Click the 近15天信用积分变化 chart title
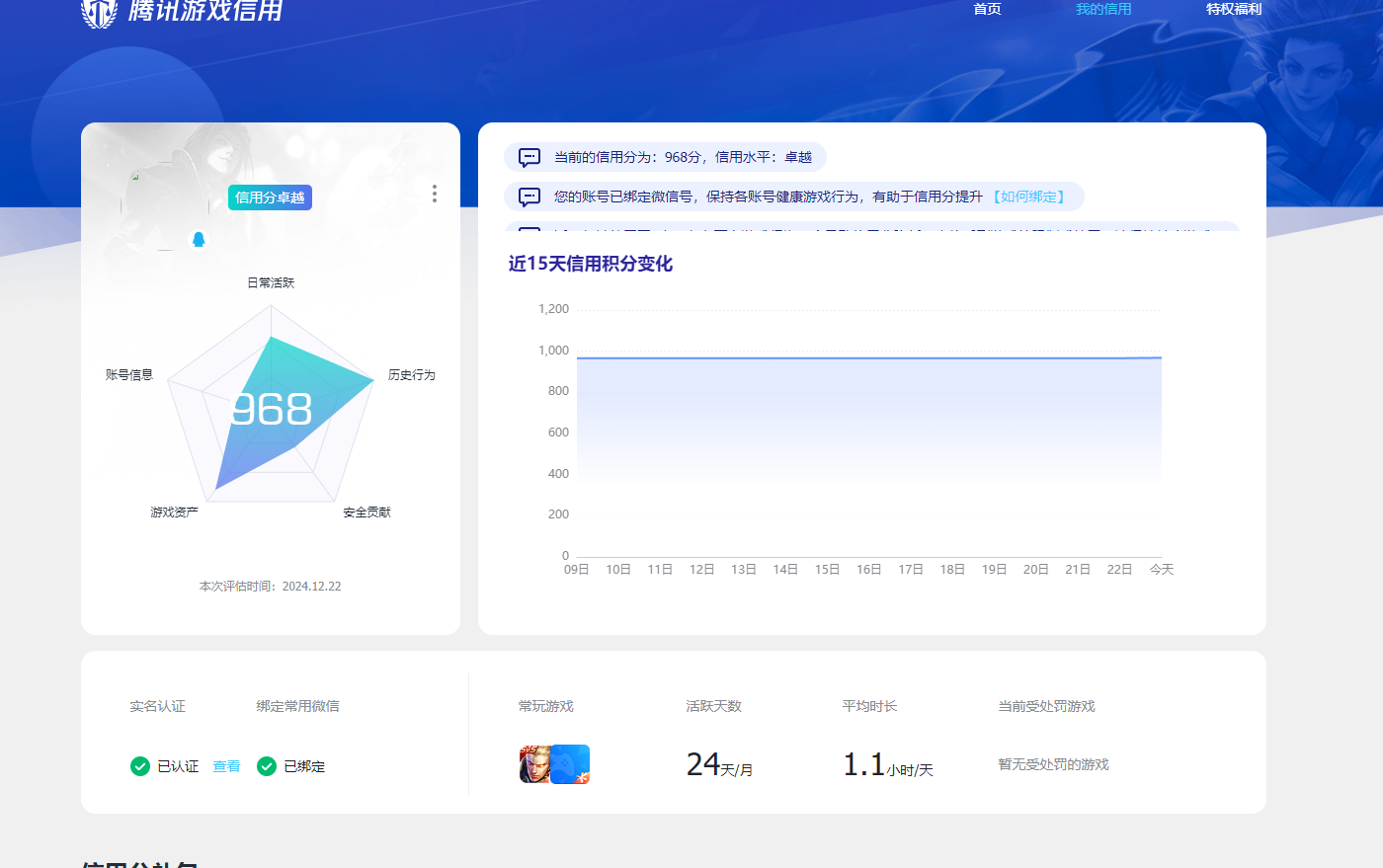Image resolution: width=1383 pixels, height=868 pixels. (x=591, y=264)
